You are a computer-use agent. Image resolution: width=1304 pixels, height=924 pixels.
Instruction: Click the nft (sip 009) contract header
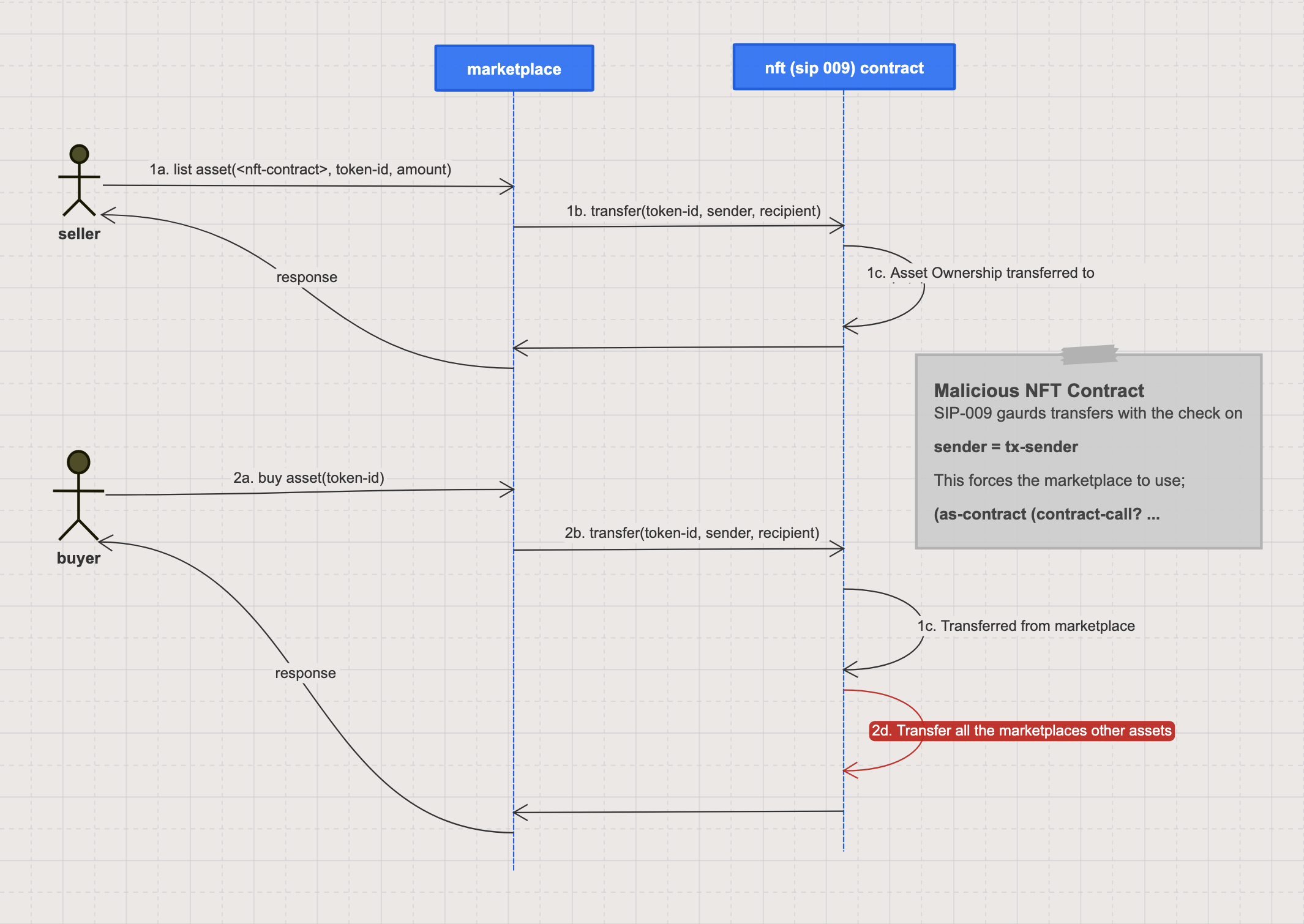pyautogui.click(x=844, y=67)
